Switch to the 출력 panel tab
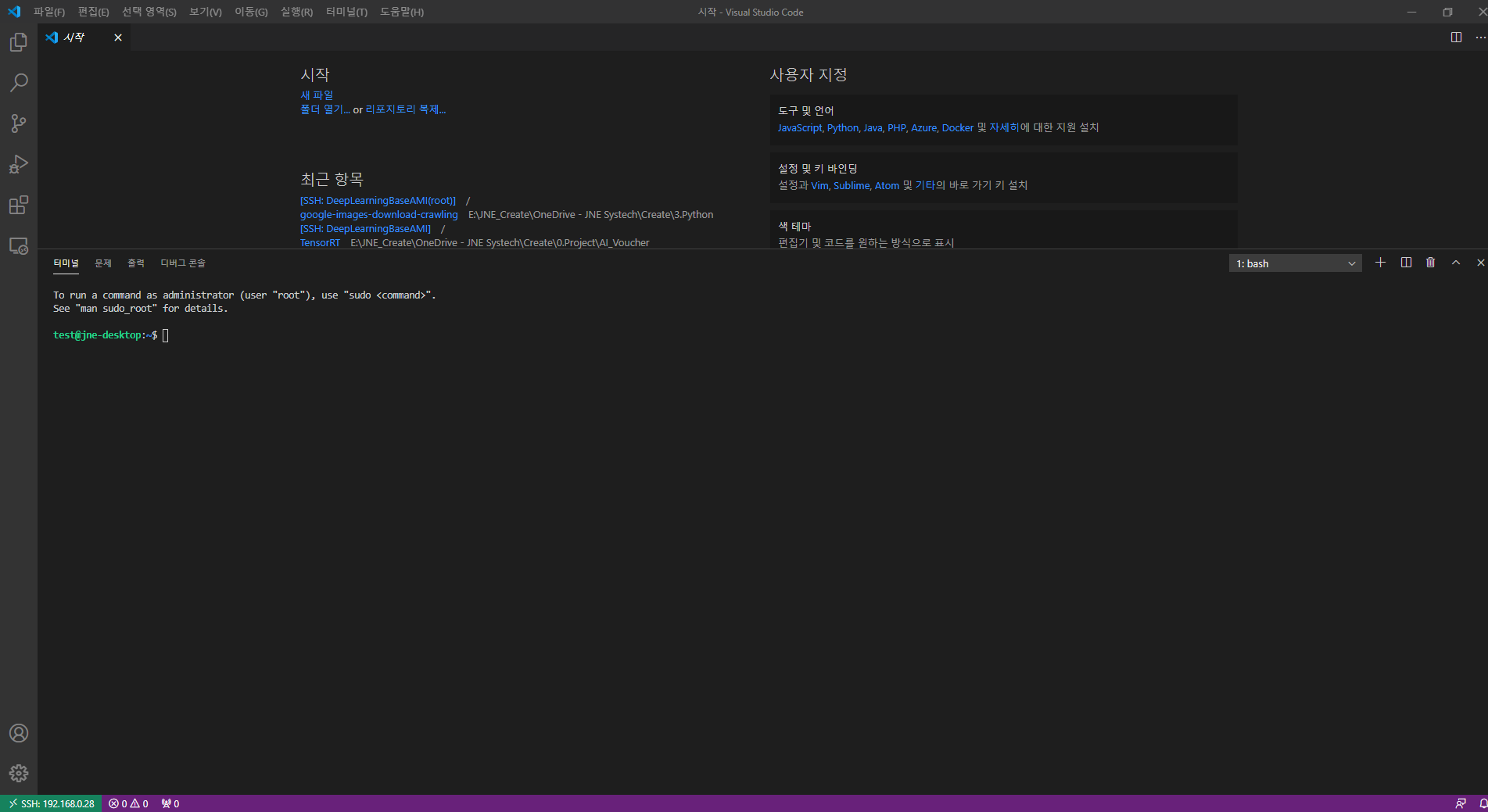Image resolution: width=1488 pixels, height=812 pixels. (136, 263)
